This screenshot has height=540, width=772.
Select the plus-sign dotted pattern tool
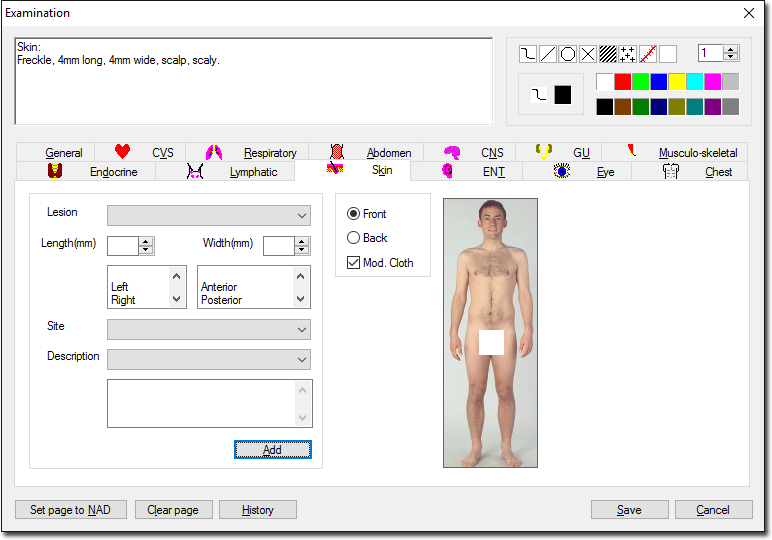[x=627, y=54]
